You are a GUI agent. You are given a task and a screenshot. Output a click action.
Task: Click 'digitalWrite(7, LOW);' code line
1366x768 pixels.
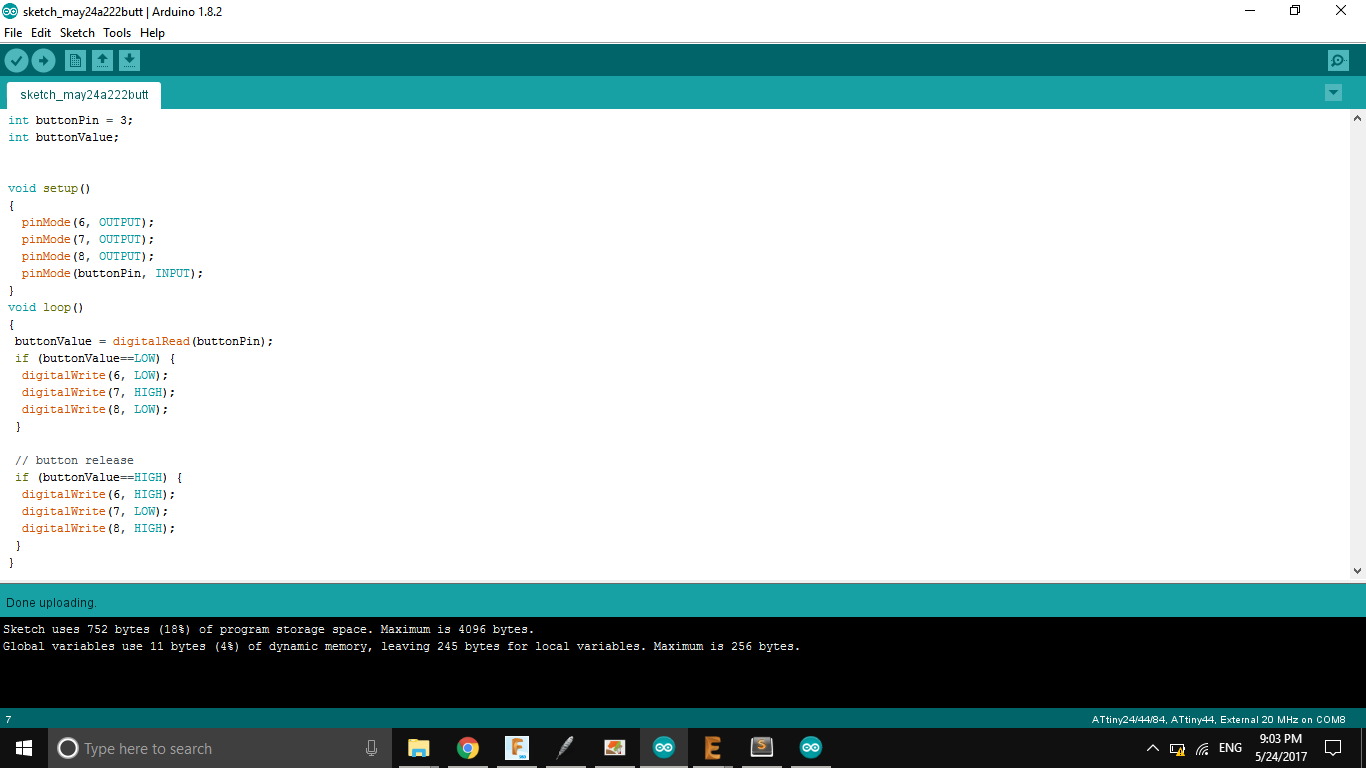point(95,511)
